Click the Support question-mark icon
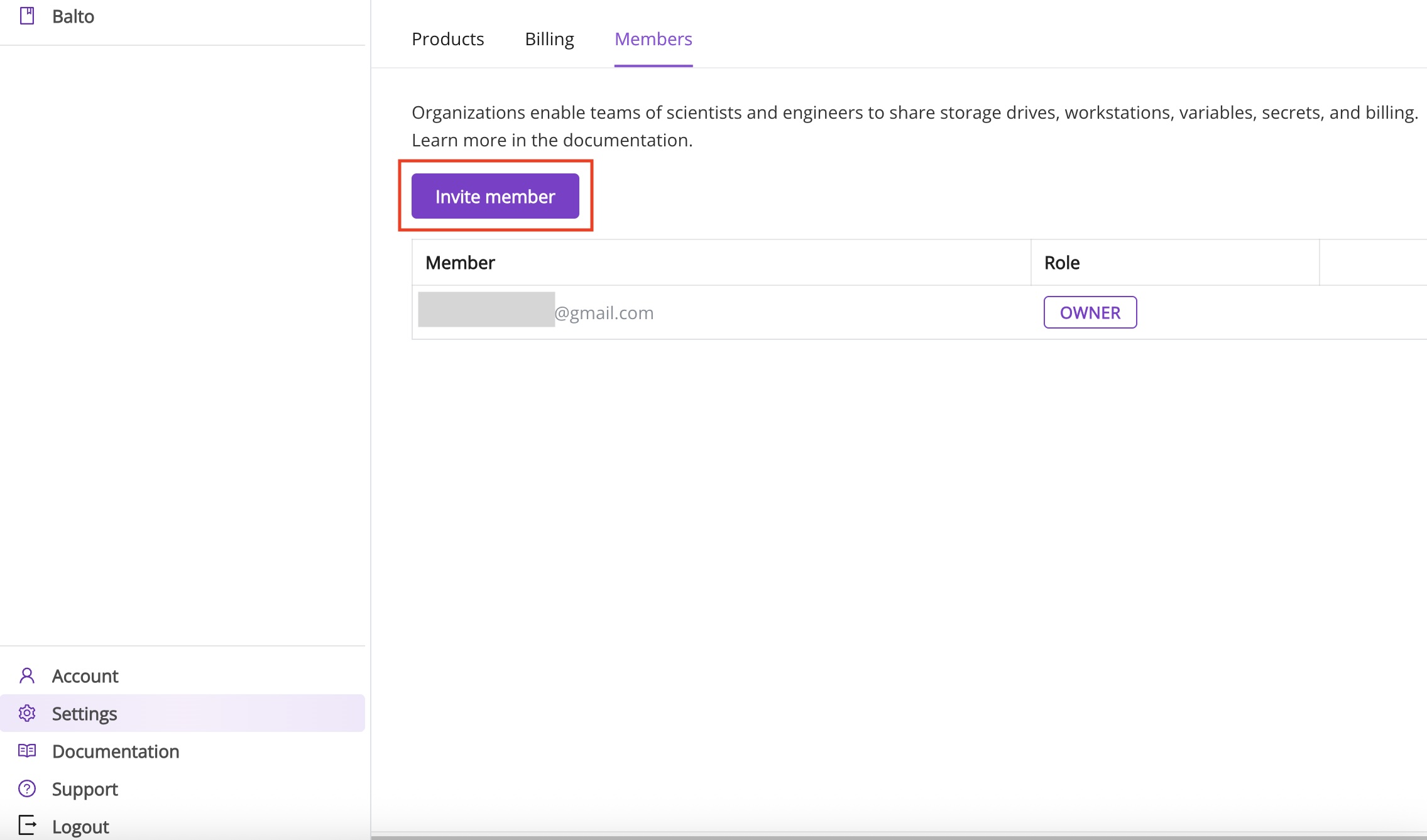The image size is (1427, 840). [x=27, y=788]
